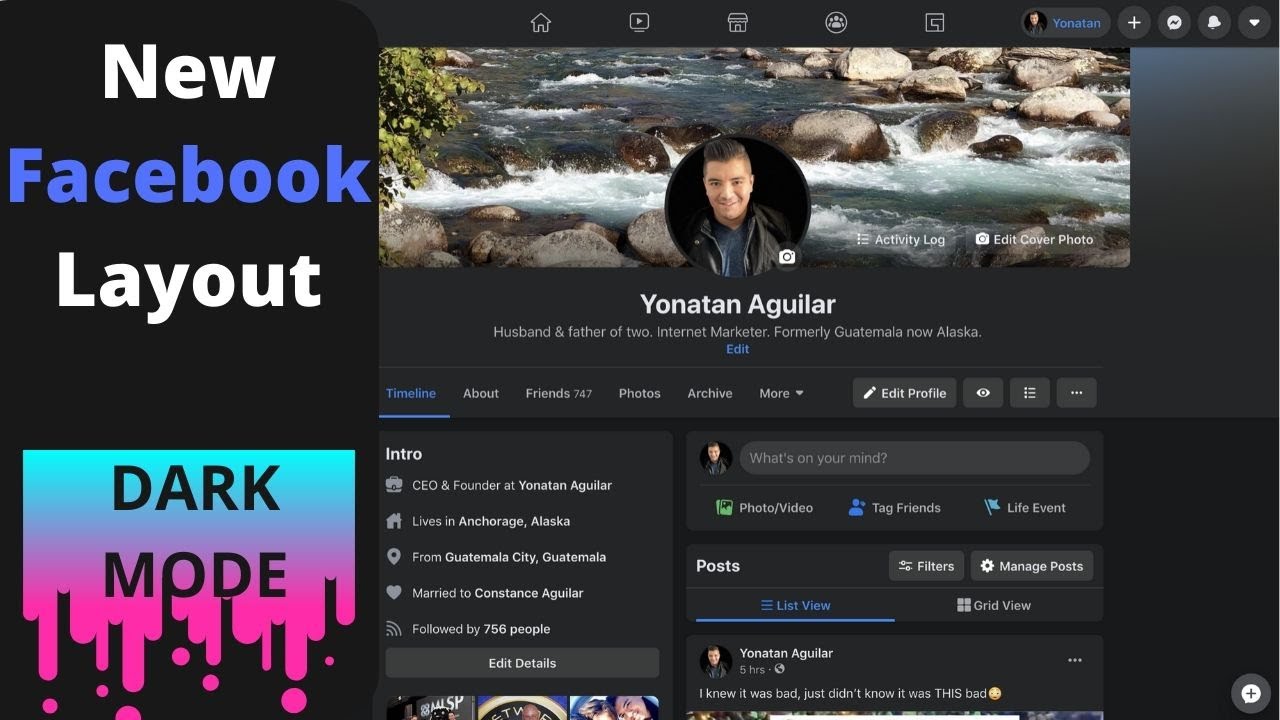Image resolution: width=1280 pixels, height=720 pixels.
Task: Start a new message with floating compose button
Action: point(1250,693)
